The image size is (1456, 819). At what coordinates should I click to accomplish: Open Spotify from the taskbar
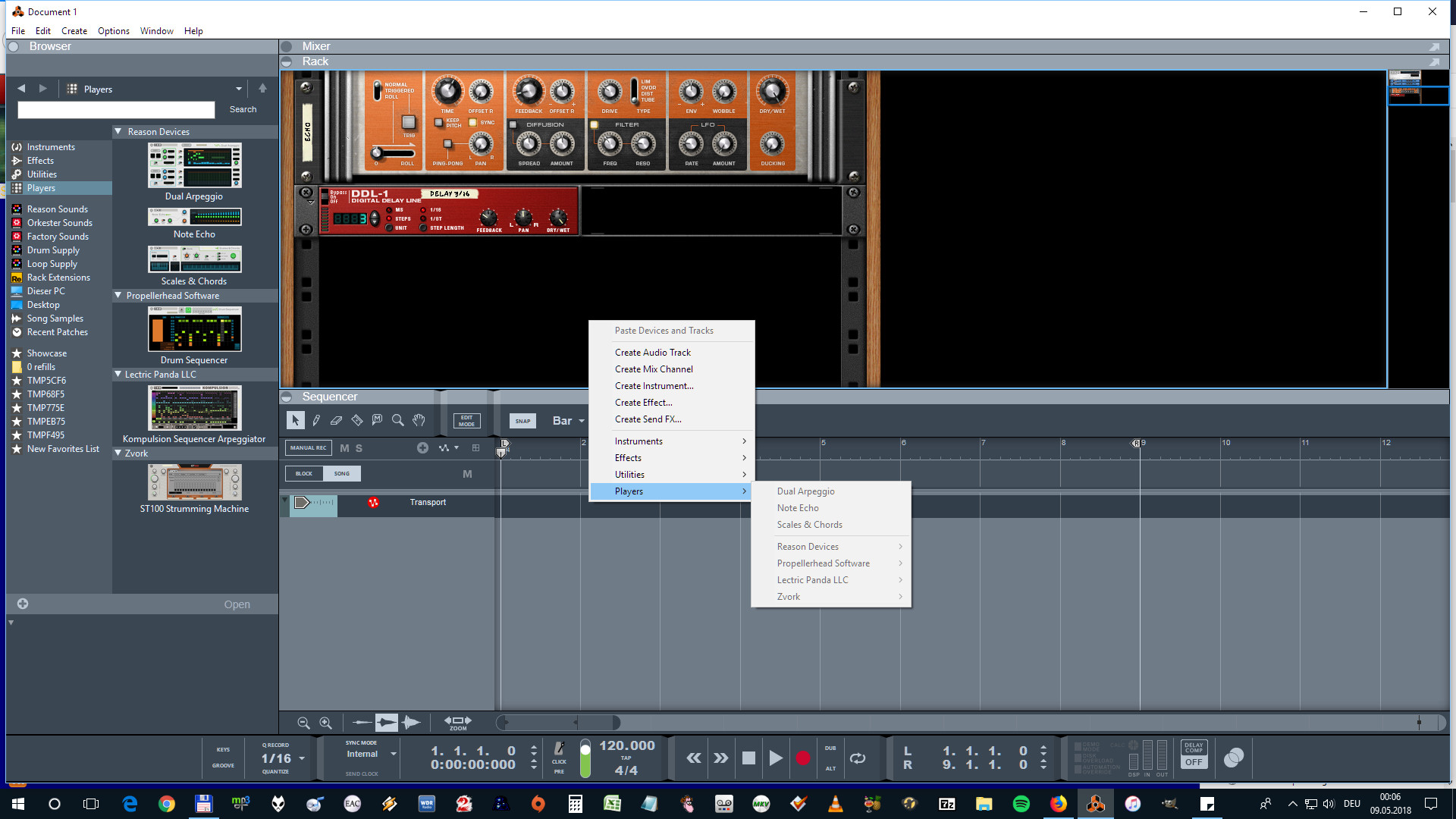click(1021, 804)
